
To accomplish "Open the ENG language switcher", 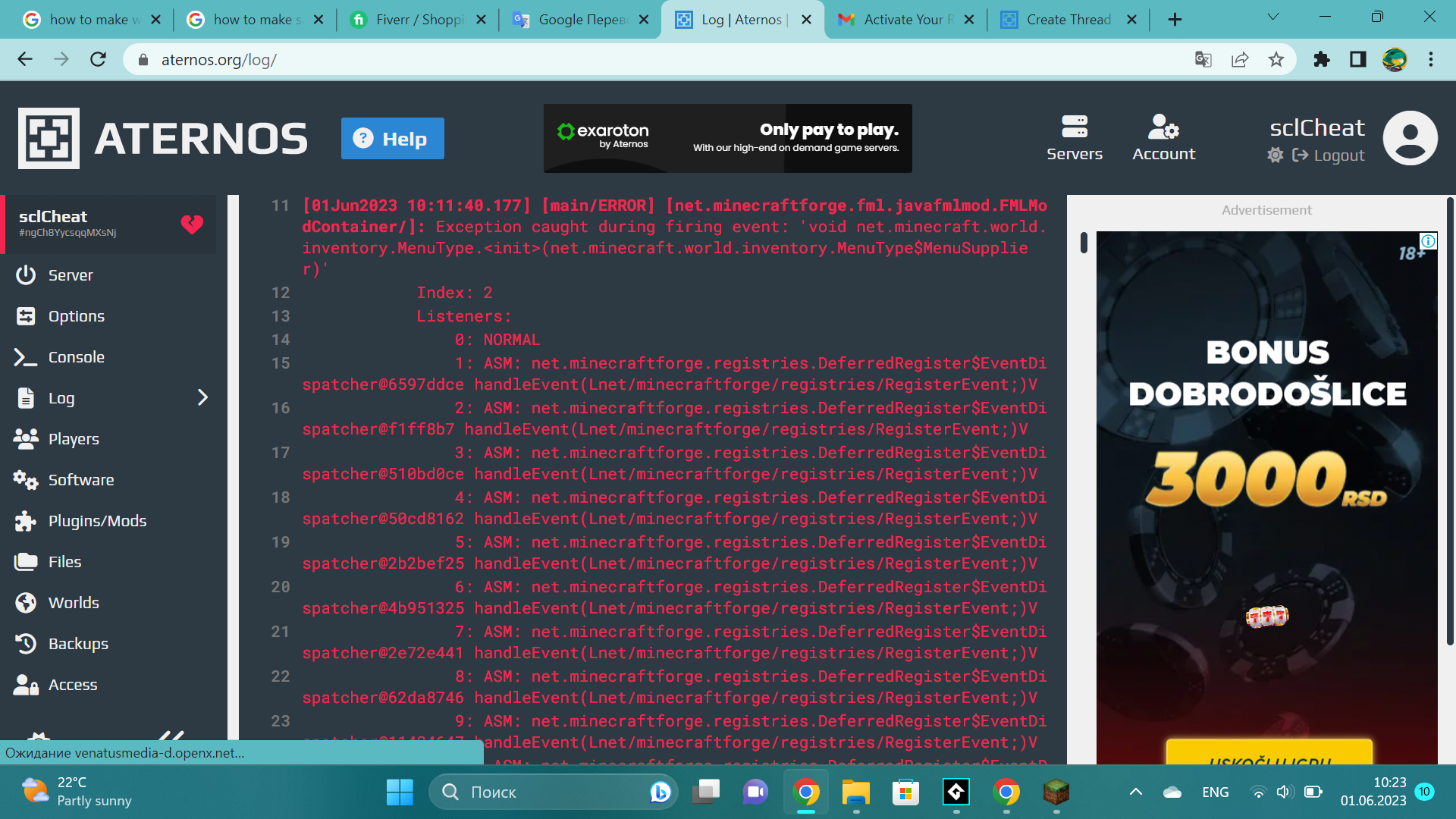I will pos(1216,792).
